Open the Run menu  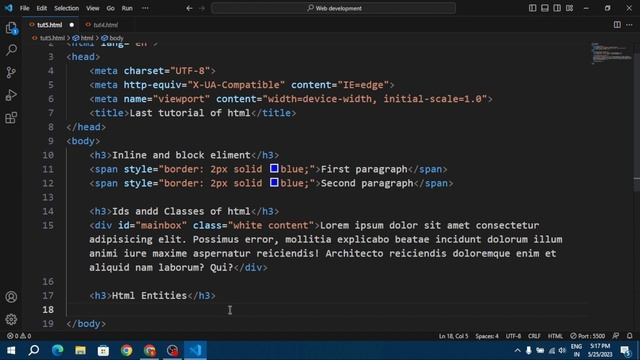127,8
